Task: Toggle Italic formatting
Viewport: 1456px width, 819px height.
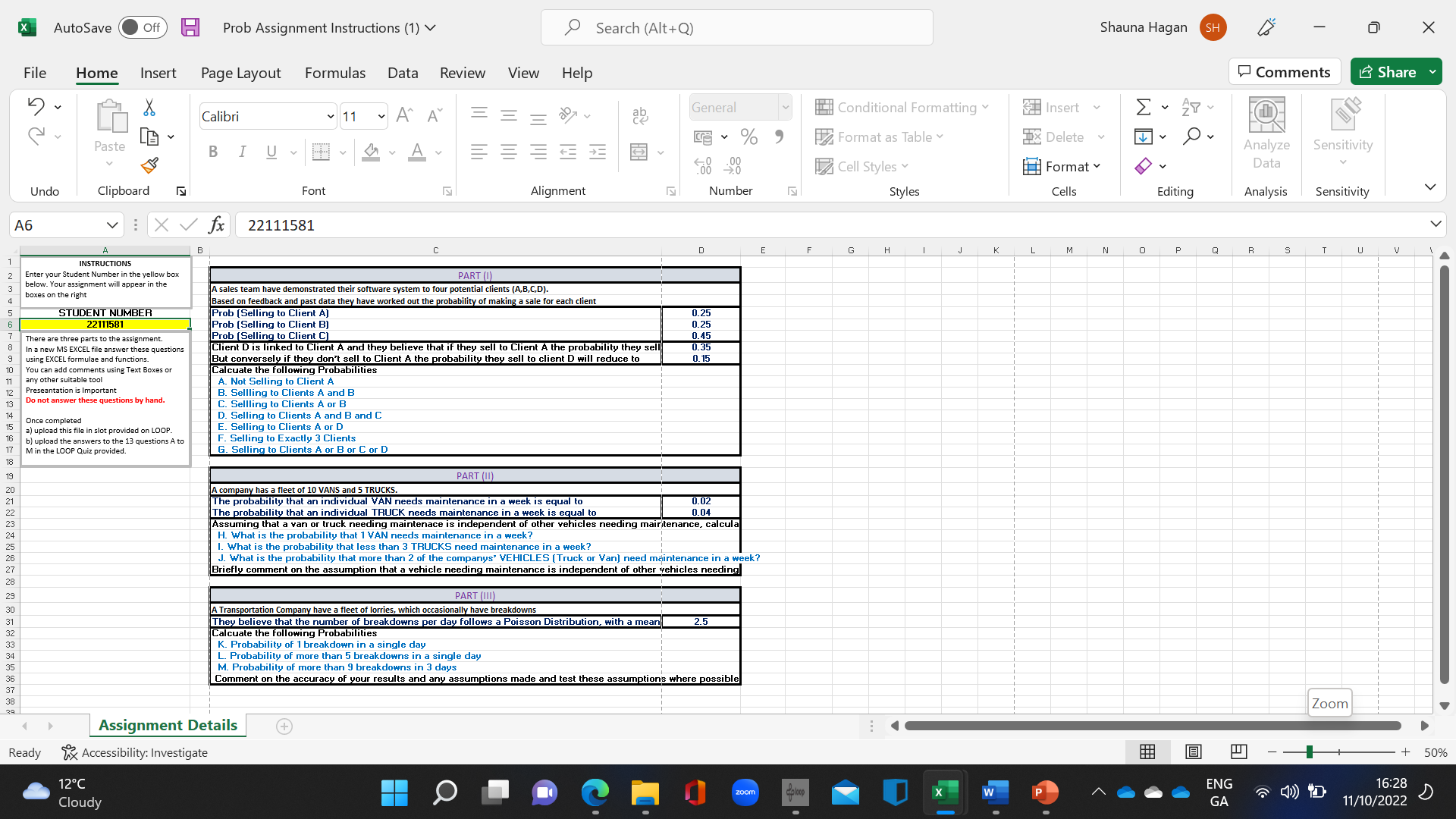Action: 242,152
